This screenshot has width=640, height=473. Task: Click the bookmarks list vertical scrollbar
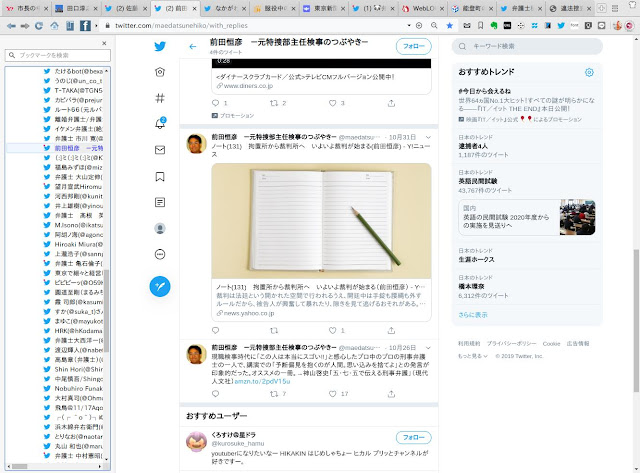[107, 310]
